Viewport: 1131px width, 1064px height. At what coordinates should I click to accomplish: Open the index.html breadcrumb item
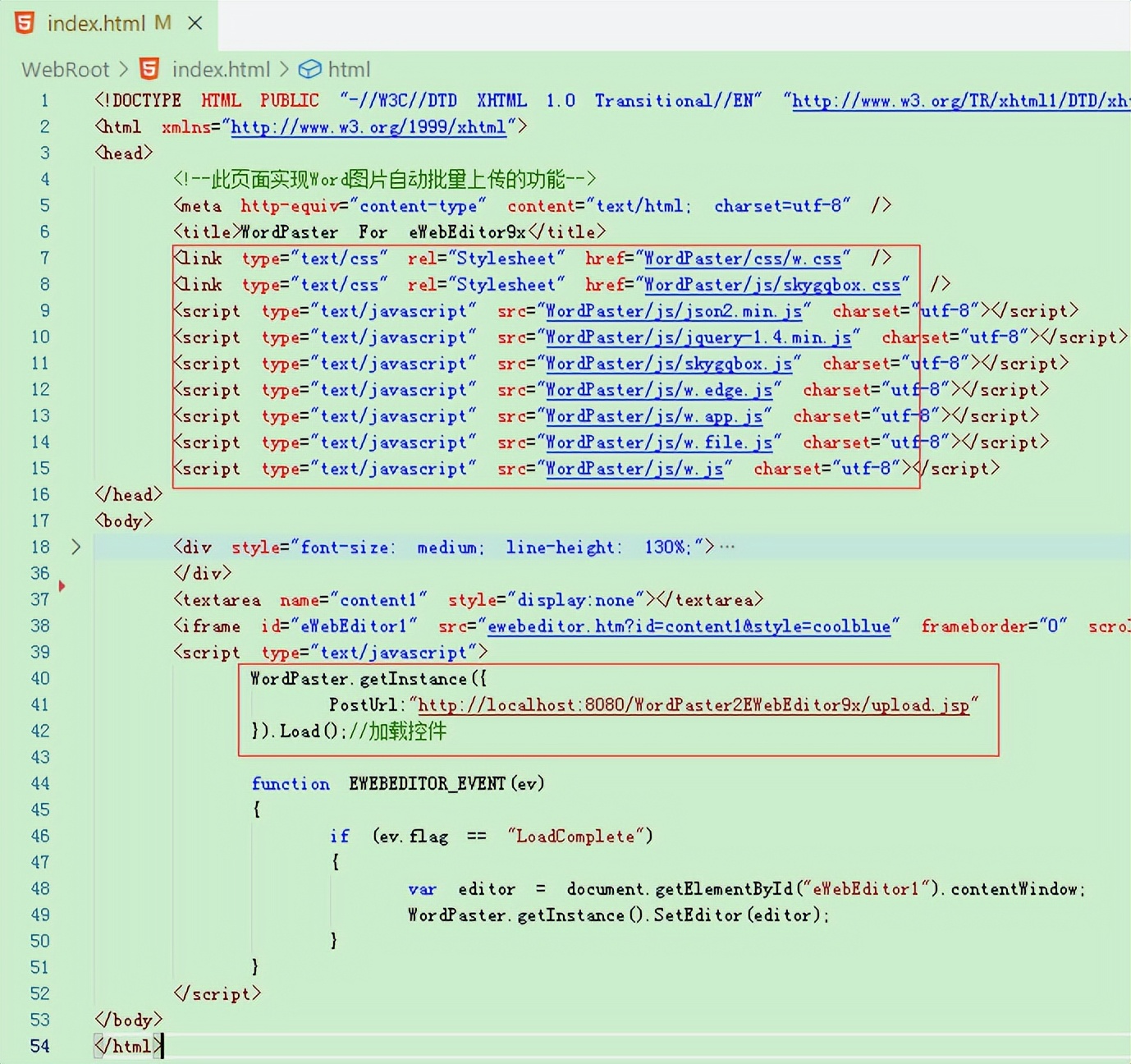220,70
